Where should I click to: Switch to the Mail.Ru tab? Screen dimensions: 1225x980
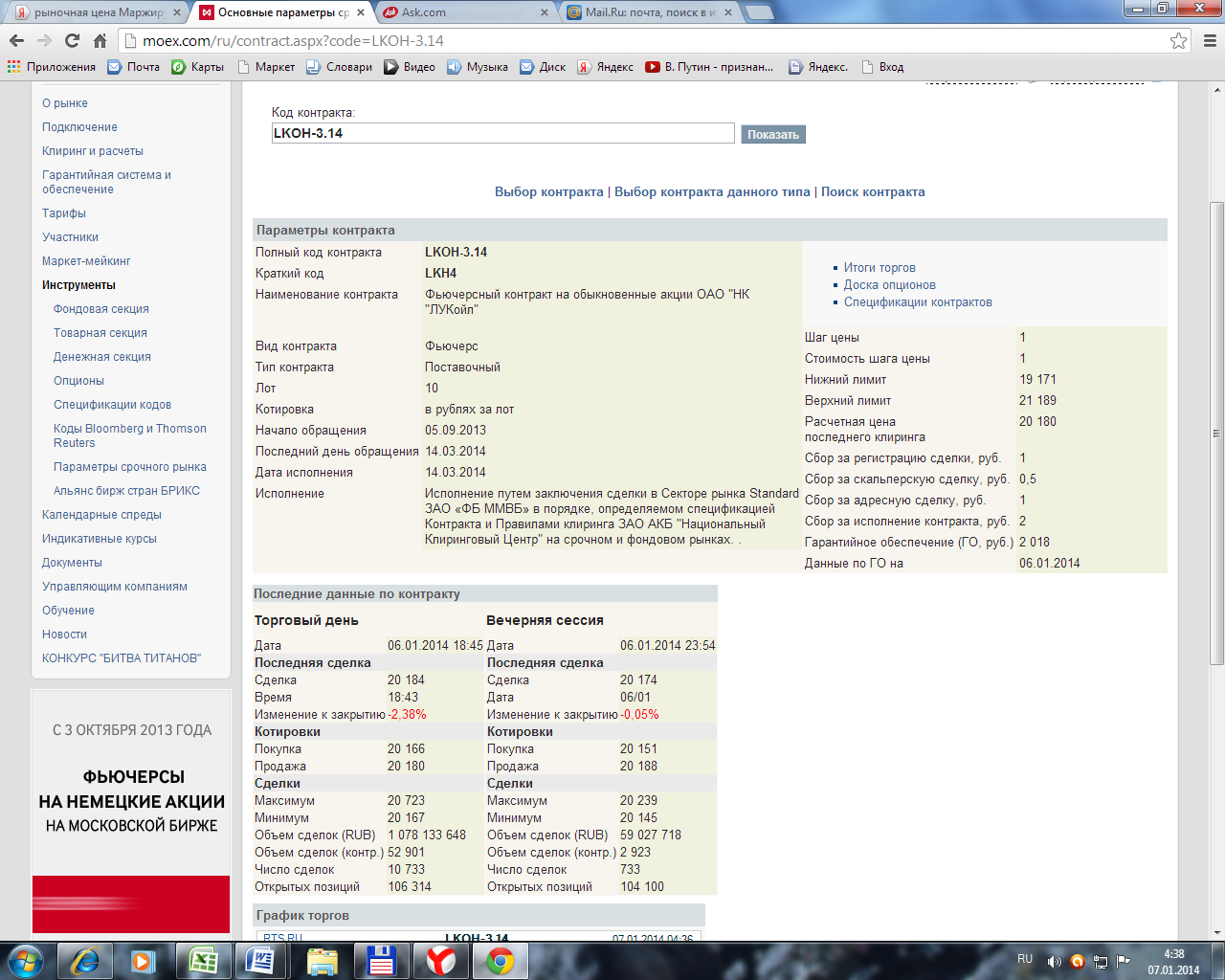click(x=650, y=12)
